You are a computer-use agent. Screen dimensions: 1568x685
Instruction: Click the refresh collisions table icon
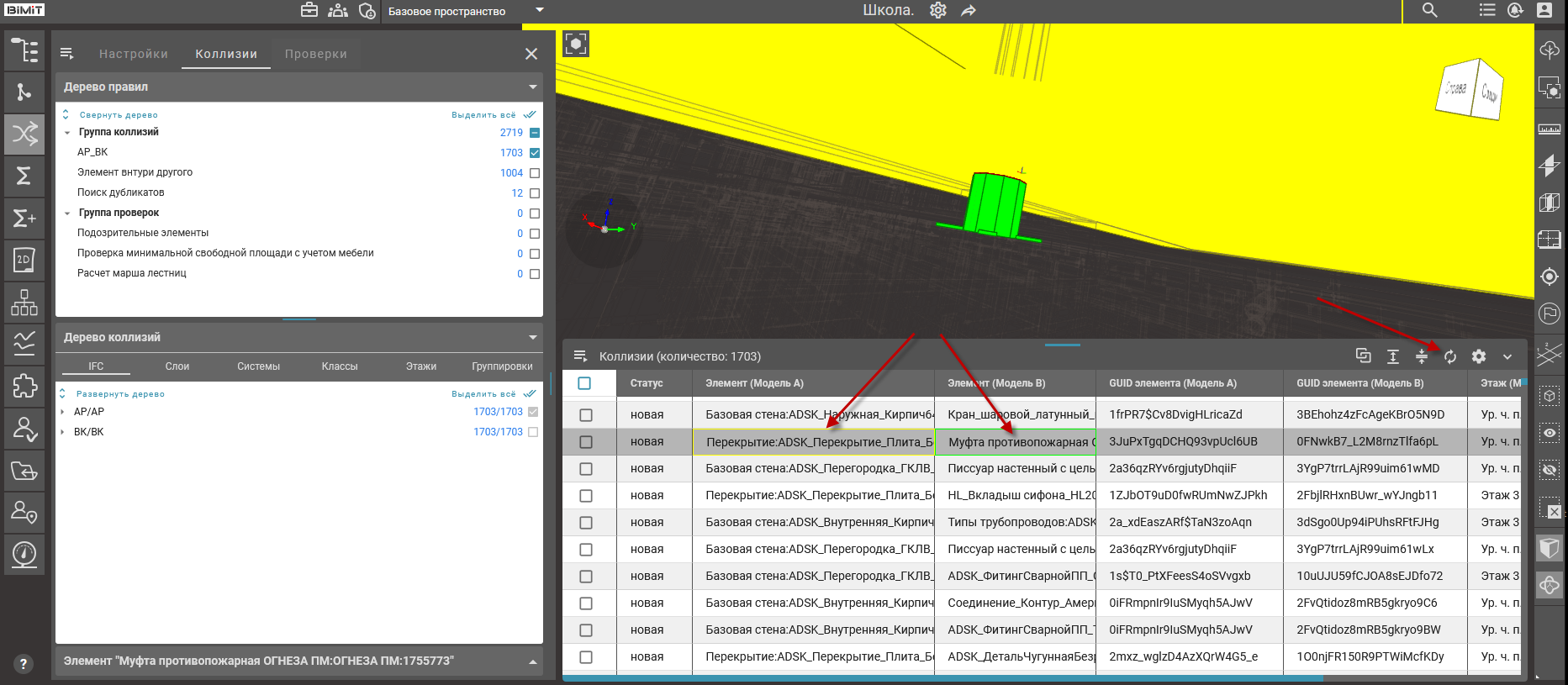pos(1450,356)
